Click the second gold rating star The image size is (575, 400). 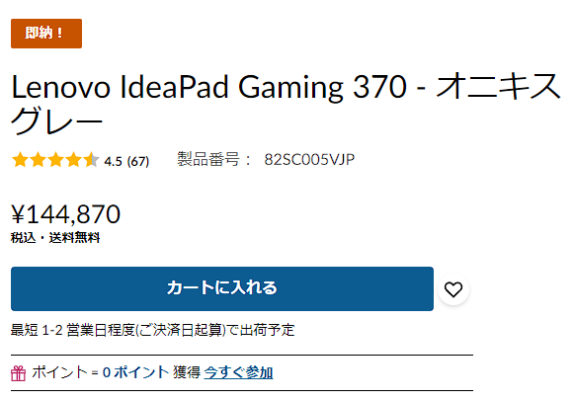point(38,160)
